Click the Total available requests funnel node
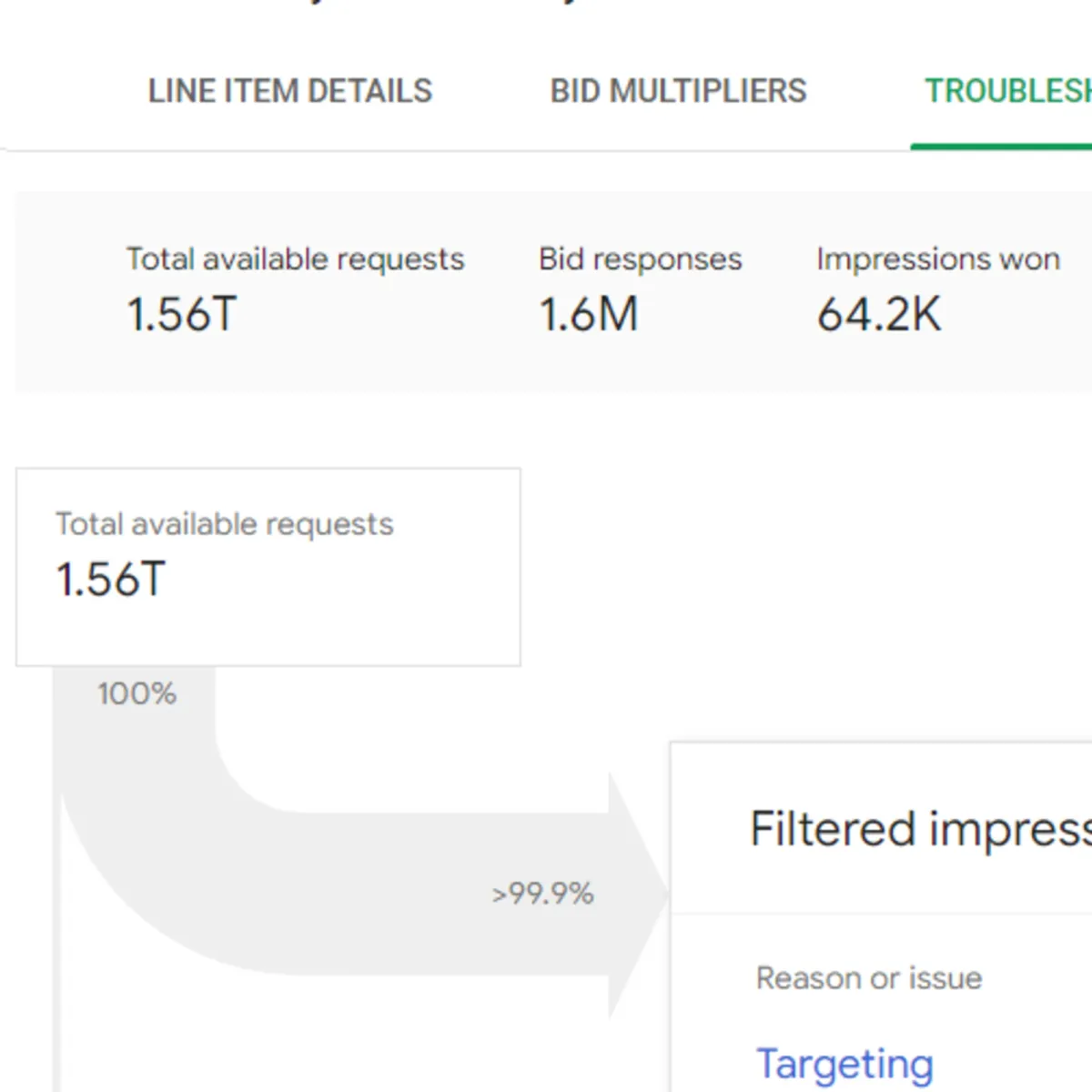This screenshot has height=1092, width=1092. click(268, 566)
